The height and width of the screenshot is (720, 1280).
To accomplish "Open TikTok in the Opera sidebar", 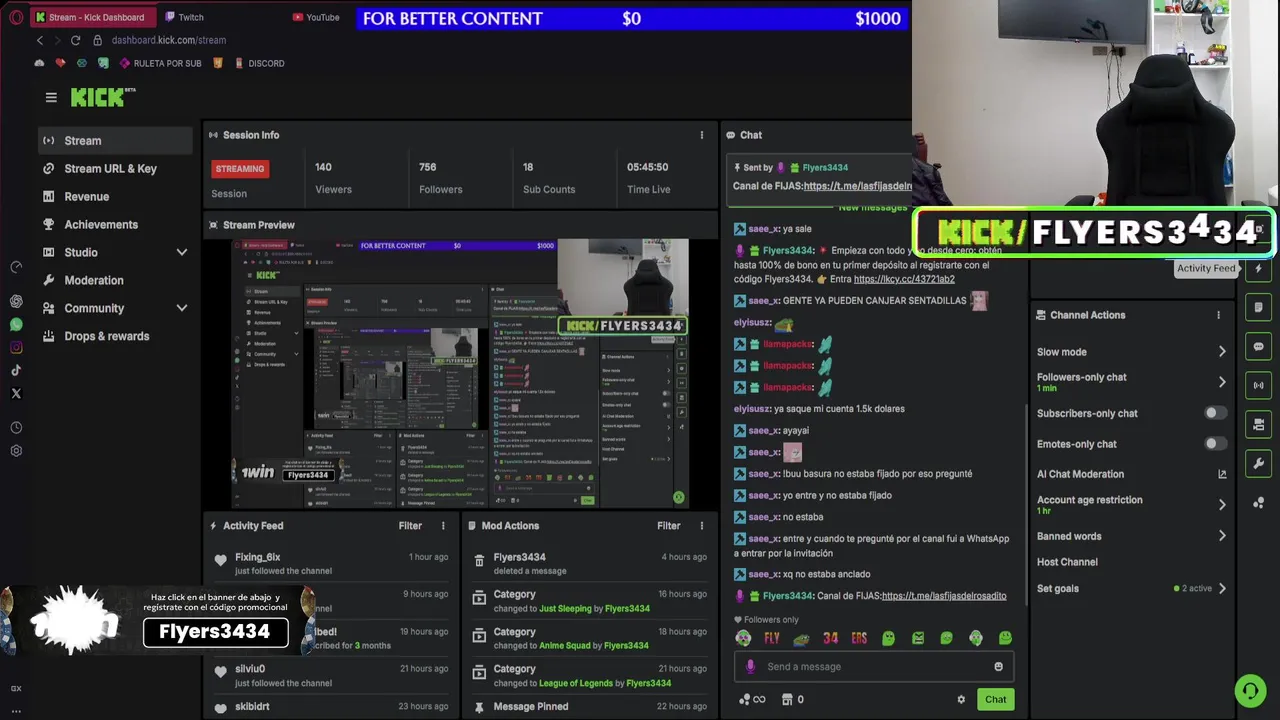I will [16, 370].
